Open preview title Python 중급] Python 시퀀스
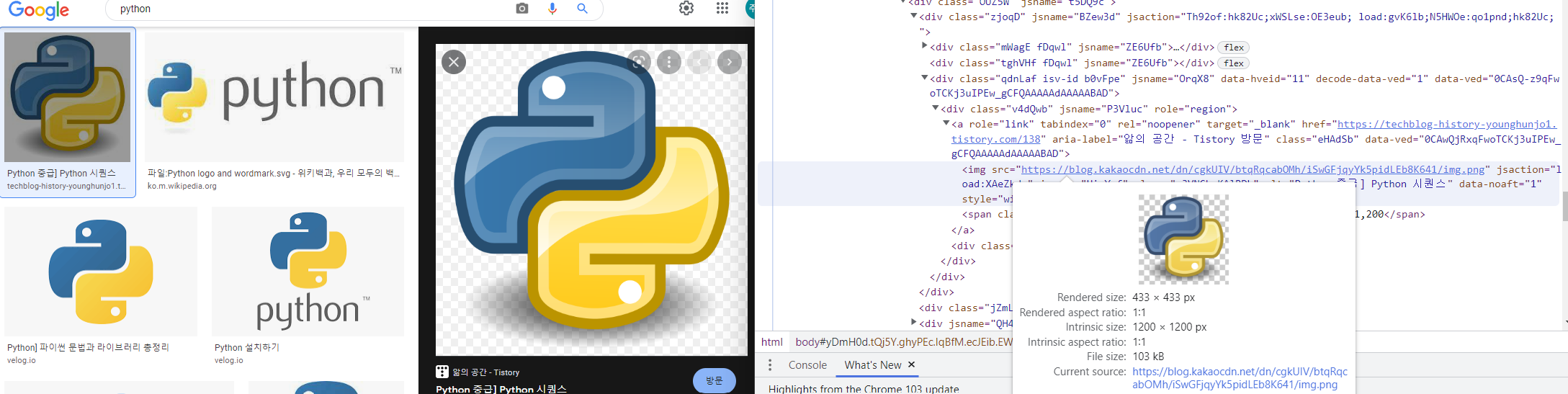Image resolution: width=1568 pixels, height=394 pixels. pos(501,389)
